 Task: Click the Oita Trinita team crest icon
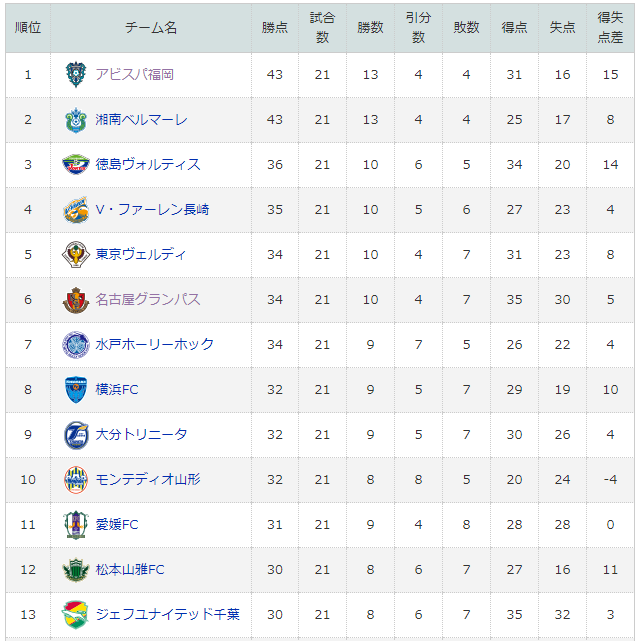click(76, 435)
